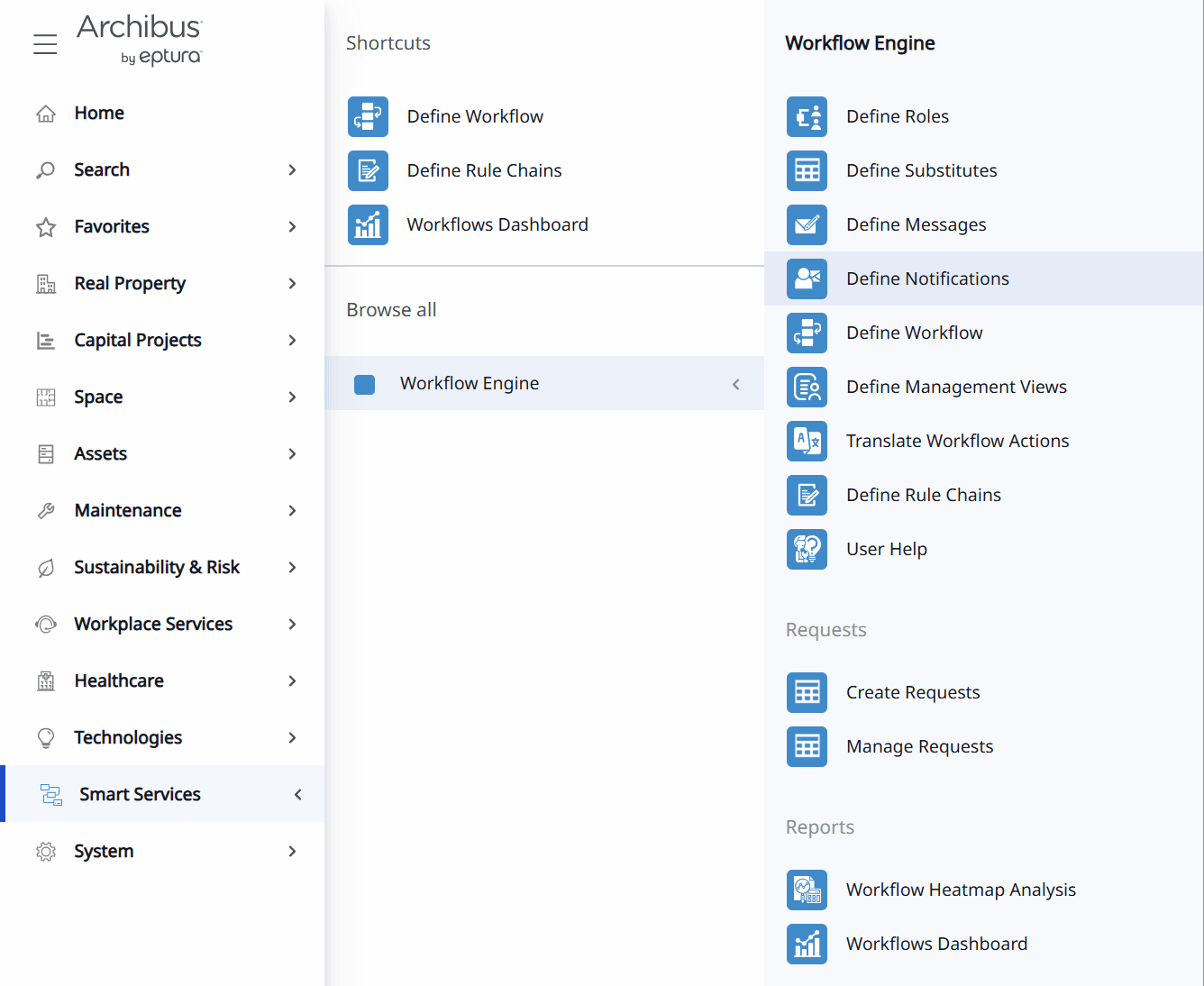Click the User Help question icon
This screenshot has height=986, width=1204.
point(807,549)
